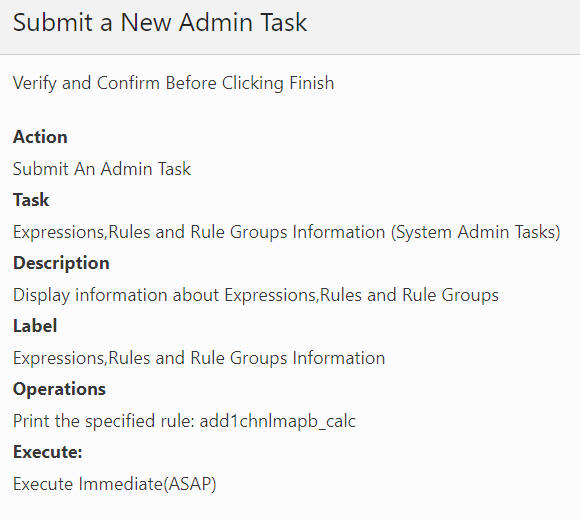Viewport: 580px width, 520px height.
Task: Click the word 'Finish' in instructions
Action: [x=311, y=82]
